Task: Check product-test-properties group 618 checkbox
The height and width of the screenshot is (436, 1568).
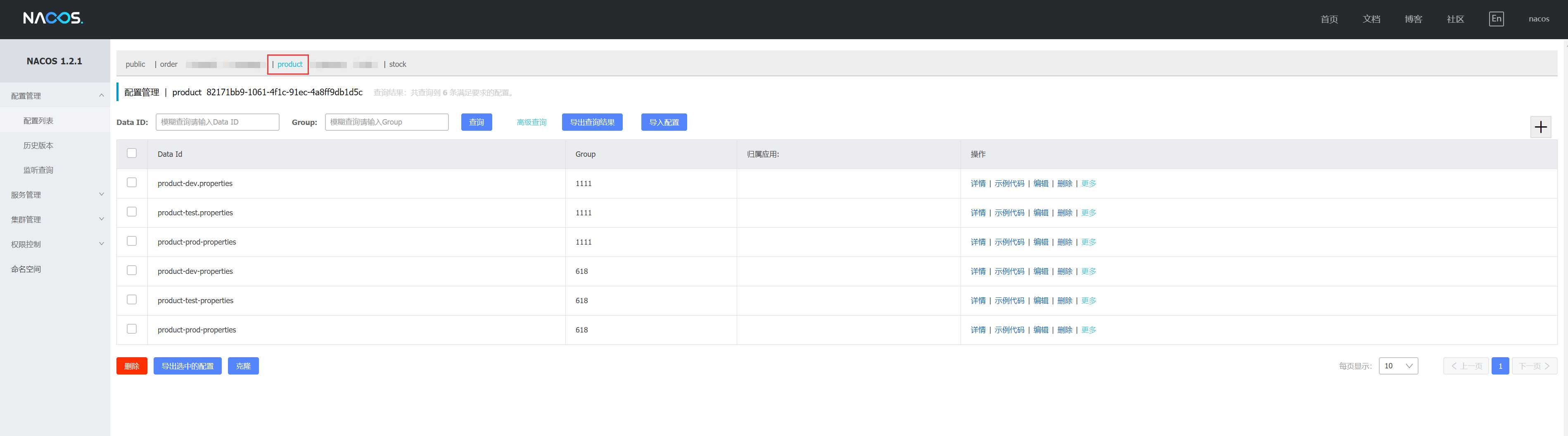Action: coord(131,299)
